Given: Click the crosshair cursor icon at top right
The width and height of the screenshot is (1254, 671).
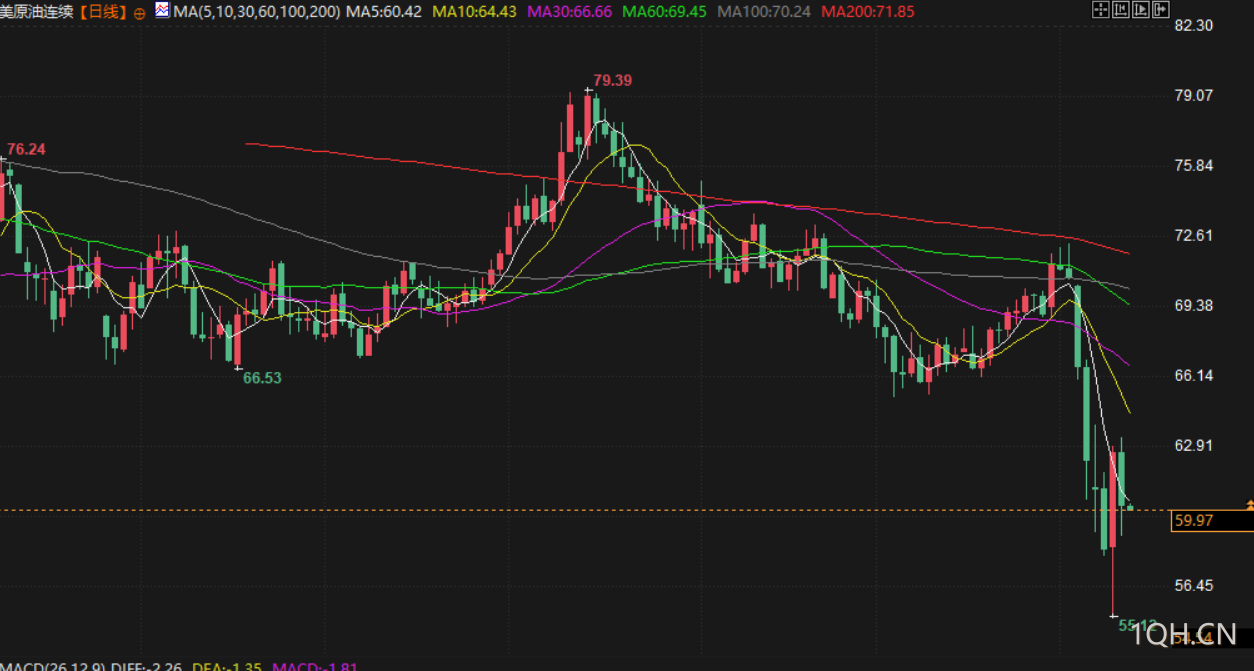Looking at the screenshot, I should tap(1101, 9).
